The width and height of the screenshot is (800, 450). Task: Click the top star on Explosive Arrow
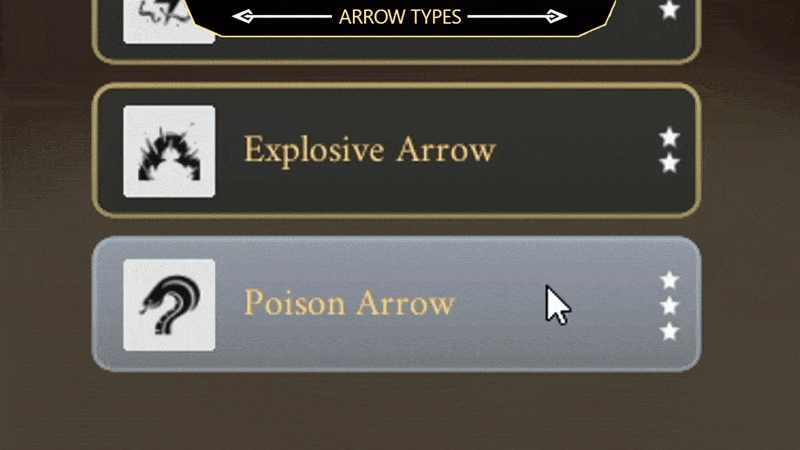pyautogui.click(x=669, y=137)
